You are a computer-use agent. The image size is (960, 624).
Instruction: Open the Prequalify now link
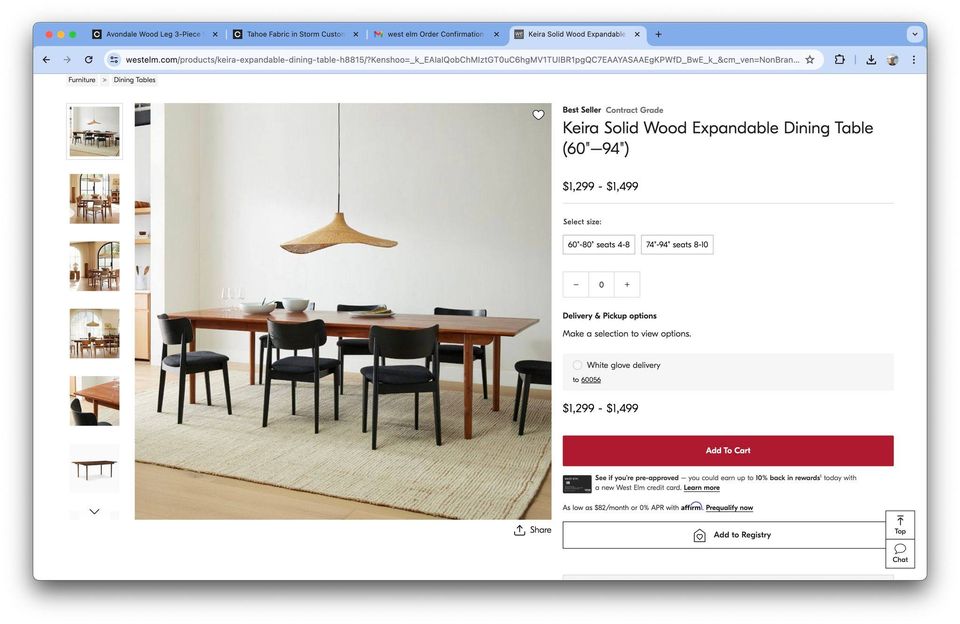click(x=729, y=508)
